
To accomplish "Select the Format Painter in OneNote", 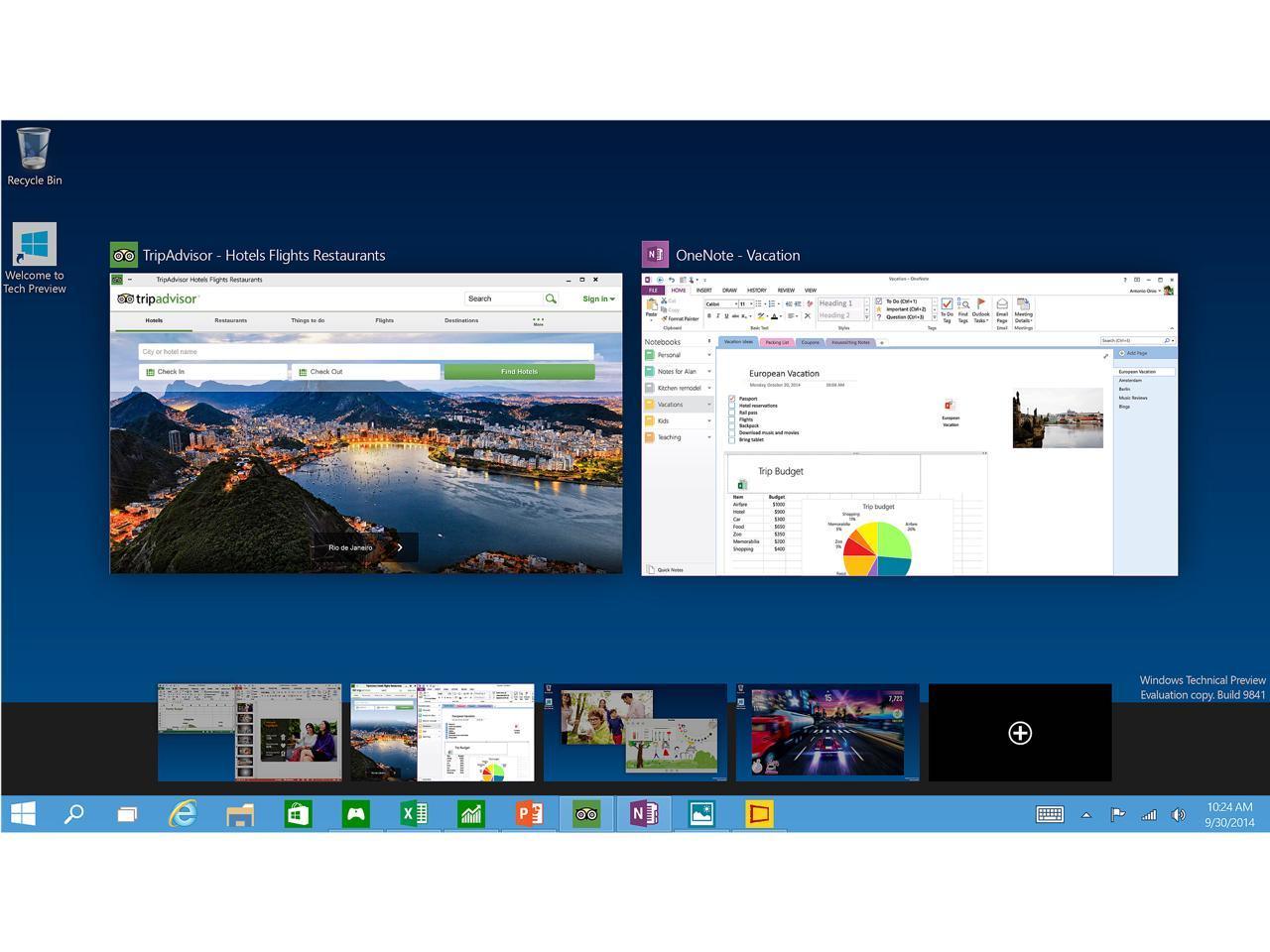I will [x=681, y=319].
